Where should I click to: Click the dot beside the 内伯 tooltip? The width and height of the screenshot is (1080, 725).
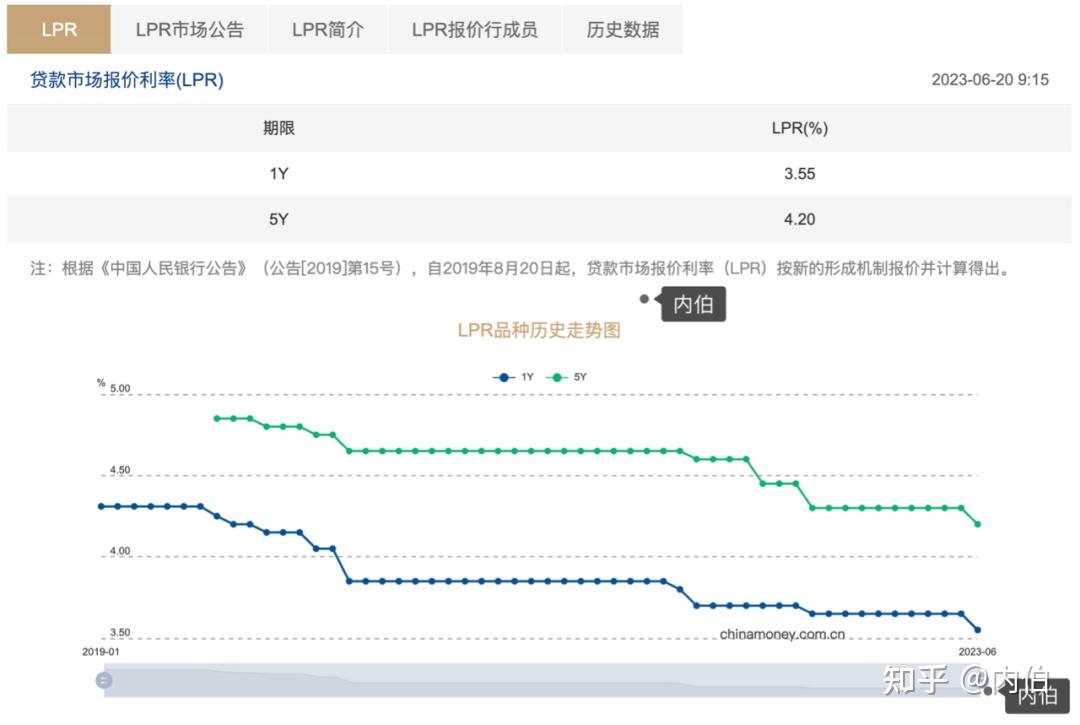(644, 298)
